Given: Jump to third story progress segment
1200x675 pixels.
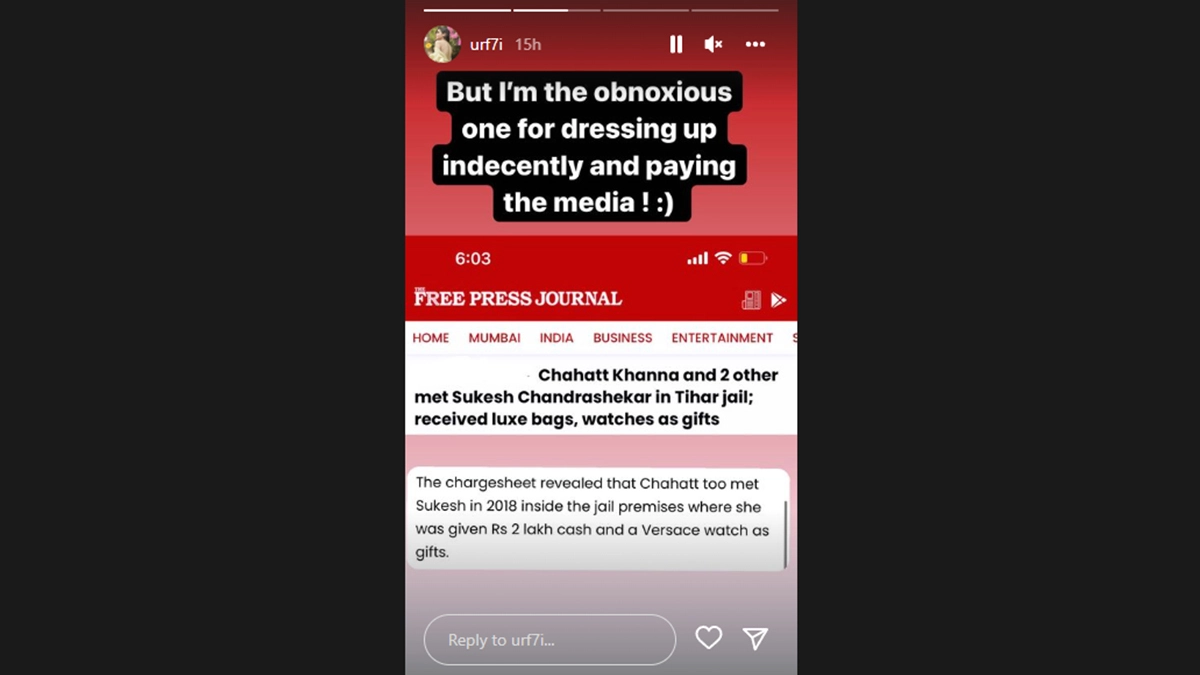Looking at the screenshot, I should pyautogui.click(x=646, y=10).
